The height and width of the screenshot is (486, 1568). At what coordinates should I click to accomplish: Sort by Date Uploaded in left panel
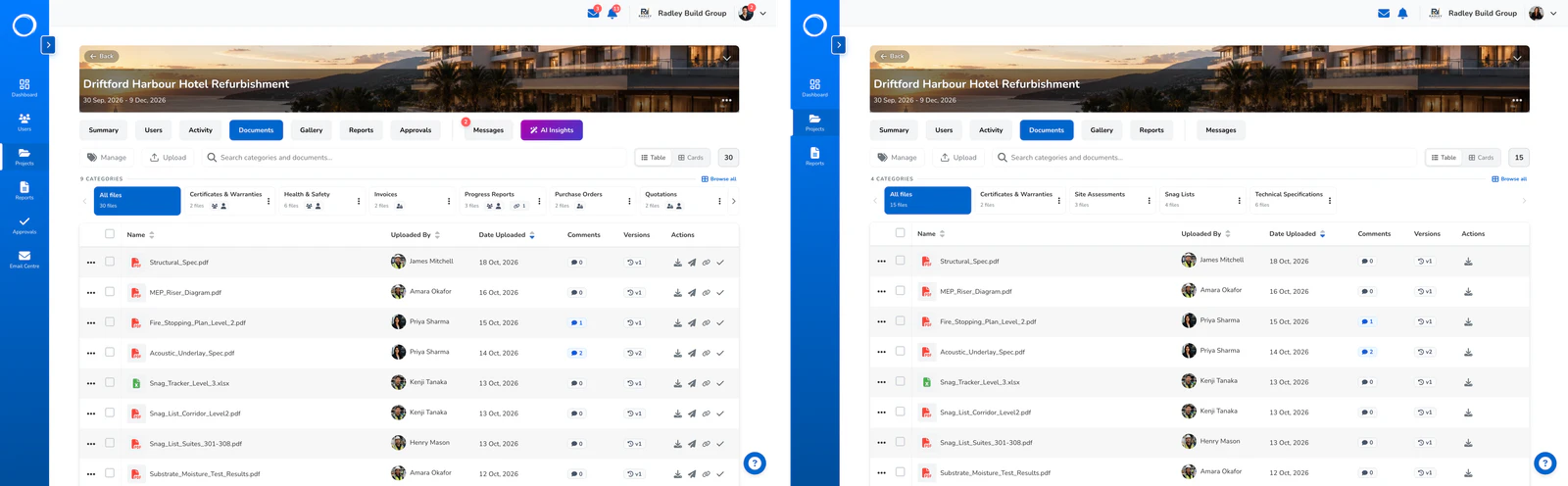click(507, 235)
